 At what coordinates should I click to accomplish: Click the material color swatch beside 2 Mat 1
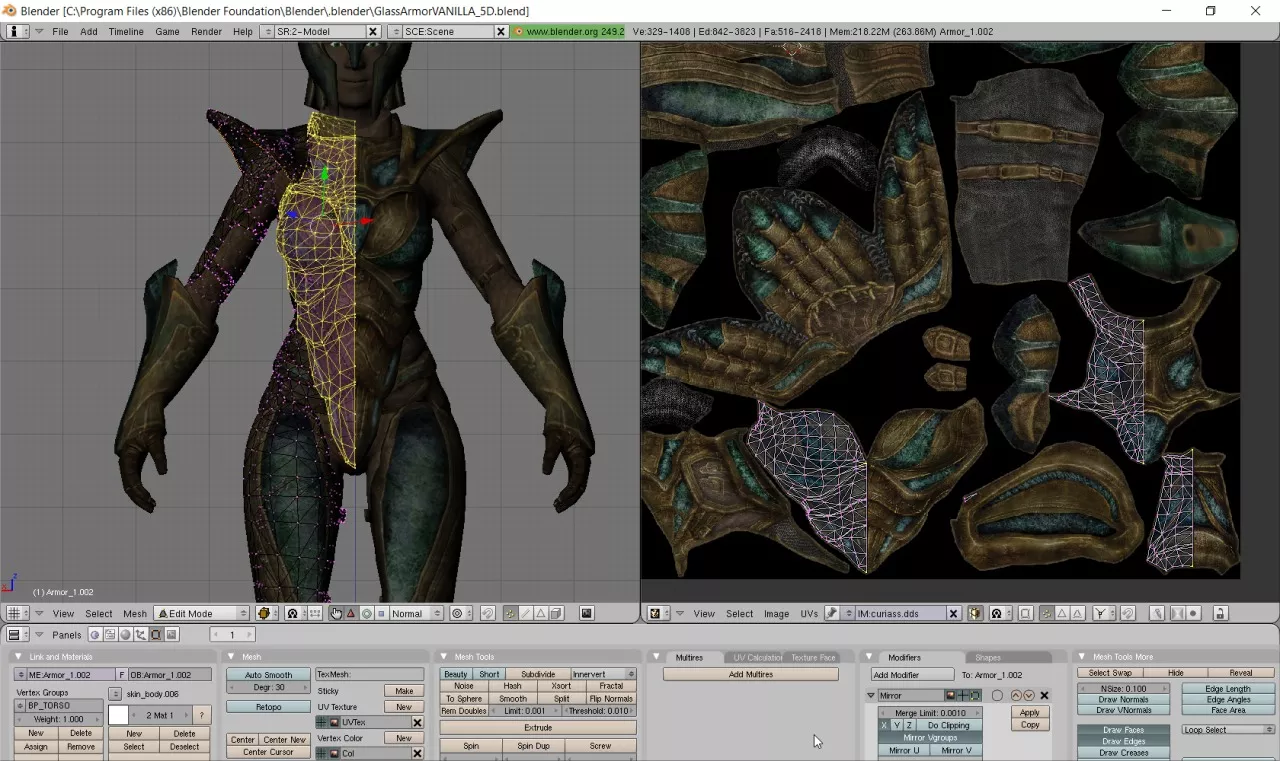pyautogui.click(x=118, y=715)
